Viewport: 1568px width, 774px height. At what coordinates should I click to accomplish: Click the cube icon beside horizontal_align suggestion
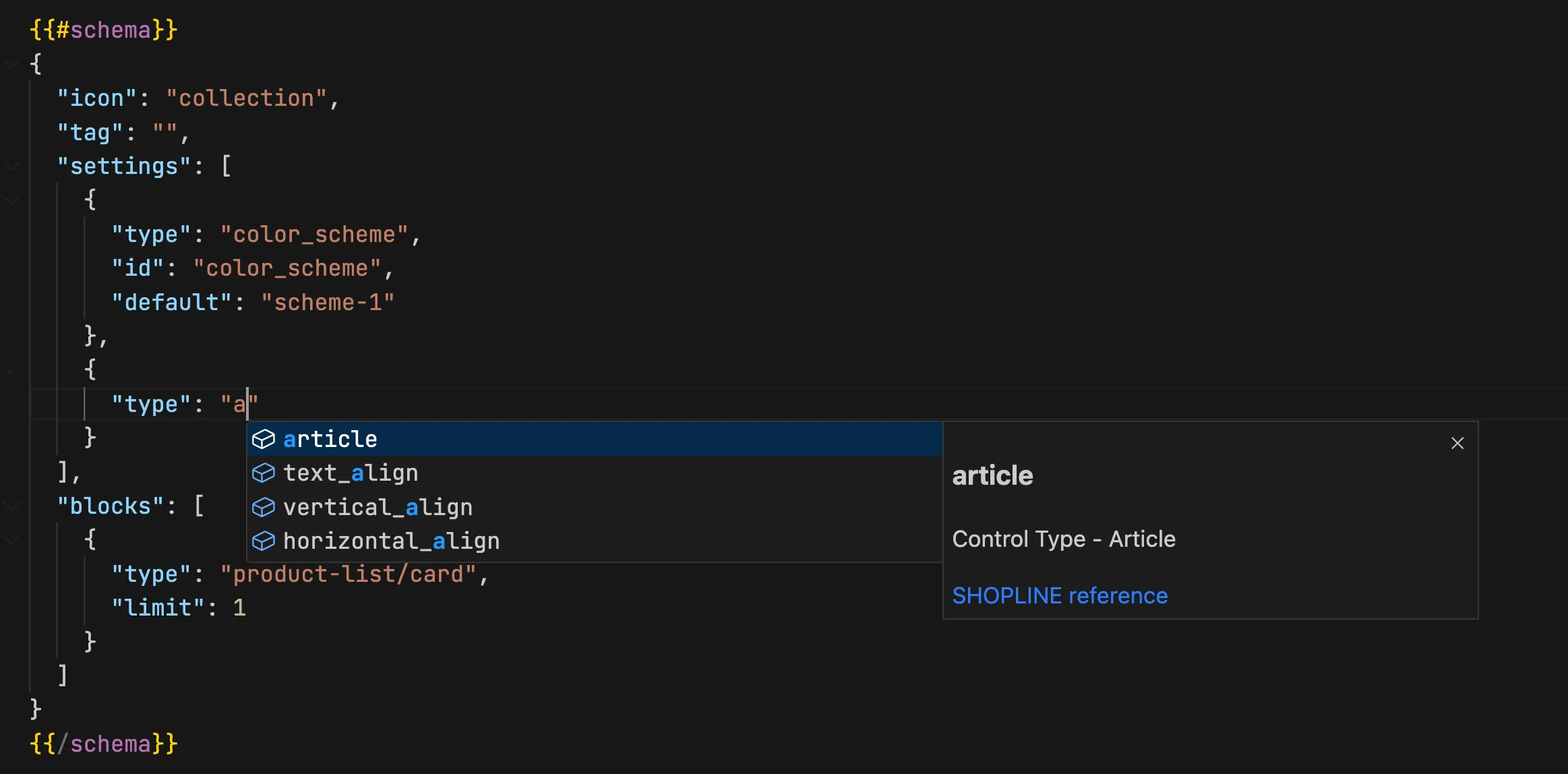pos(263,541)
